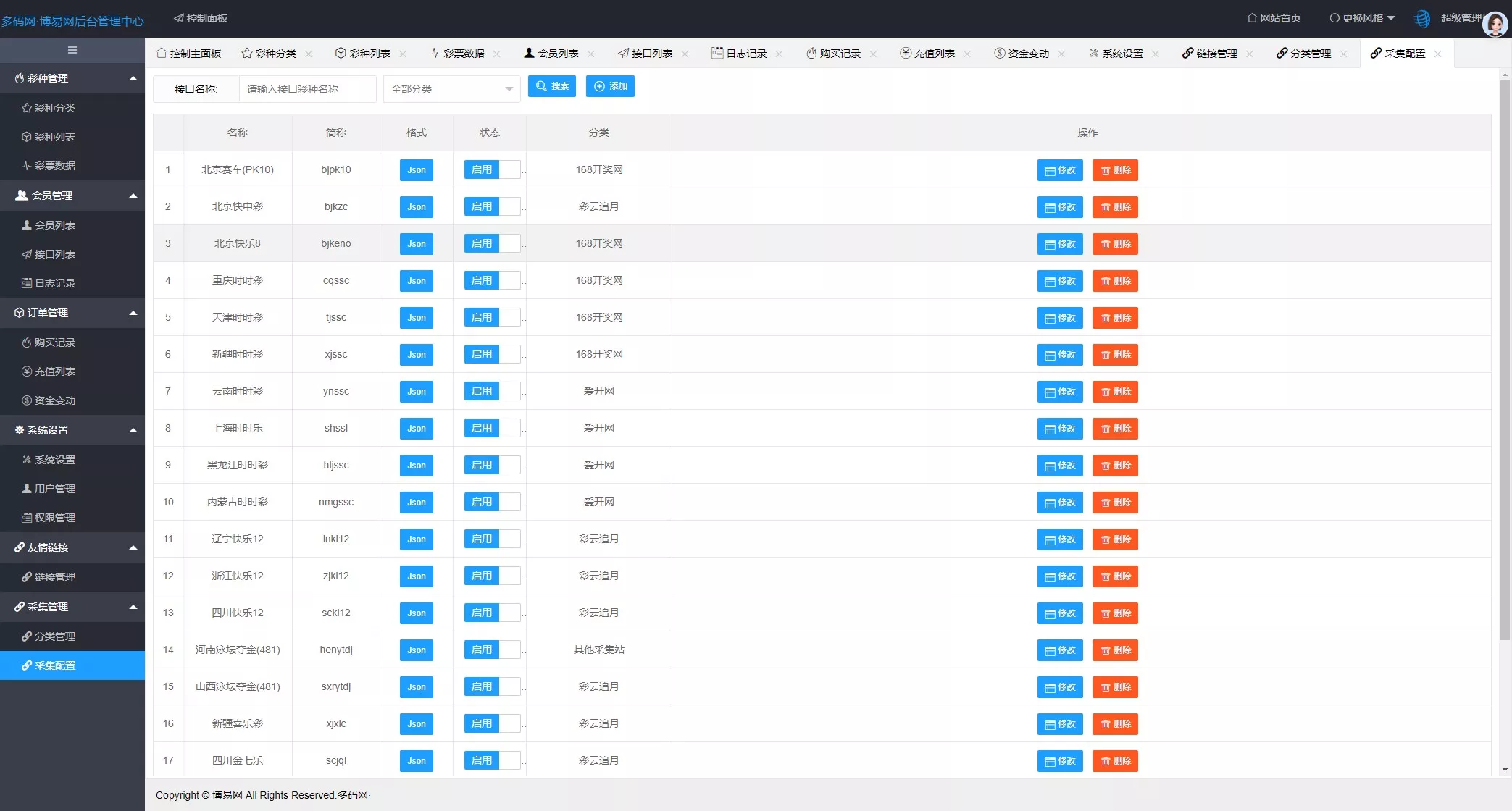Click the 搜索 button
The width and height of the screenshot is (1512, 811).
551,86
